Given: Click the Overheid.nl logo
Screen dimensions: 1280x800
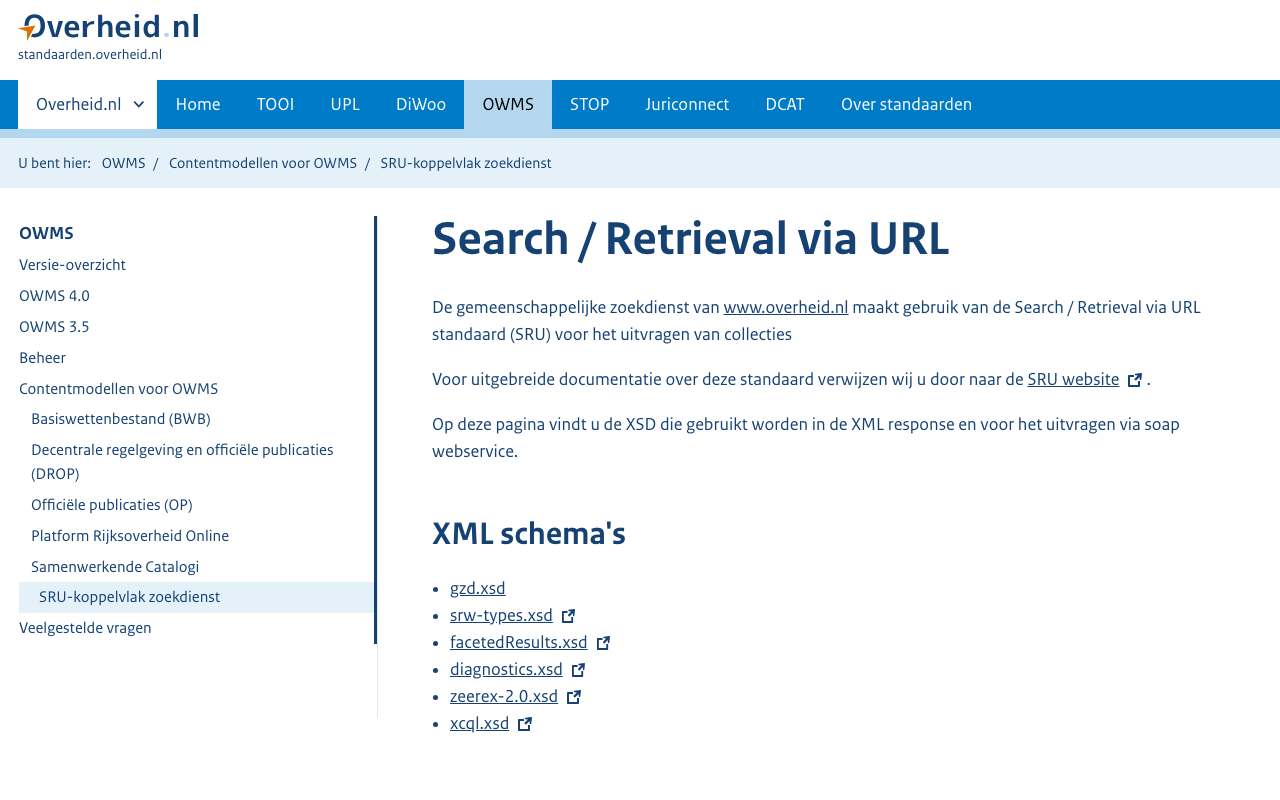Looking at the screenshot, I should [108, 28].
